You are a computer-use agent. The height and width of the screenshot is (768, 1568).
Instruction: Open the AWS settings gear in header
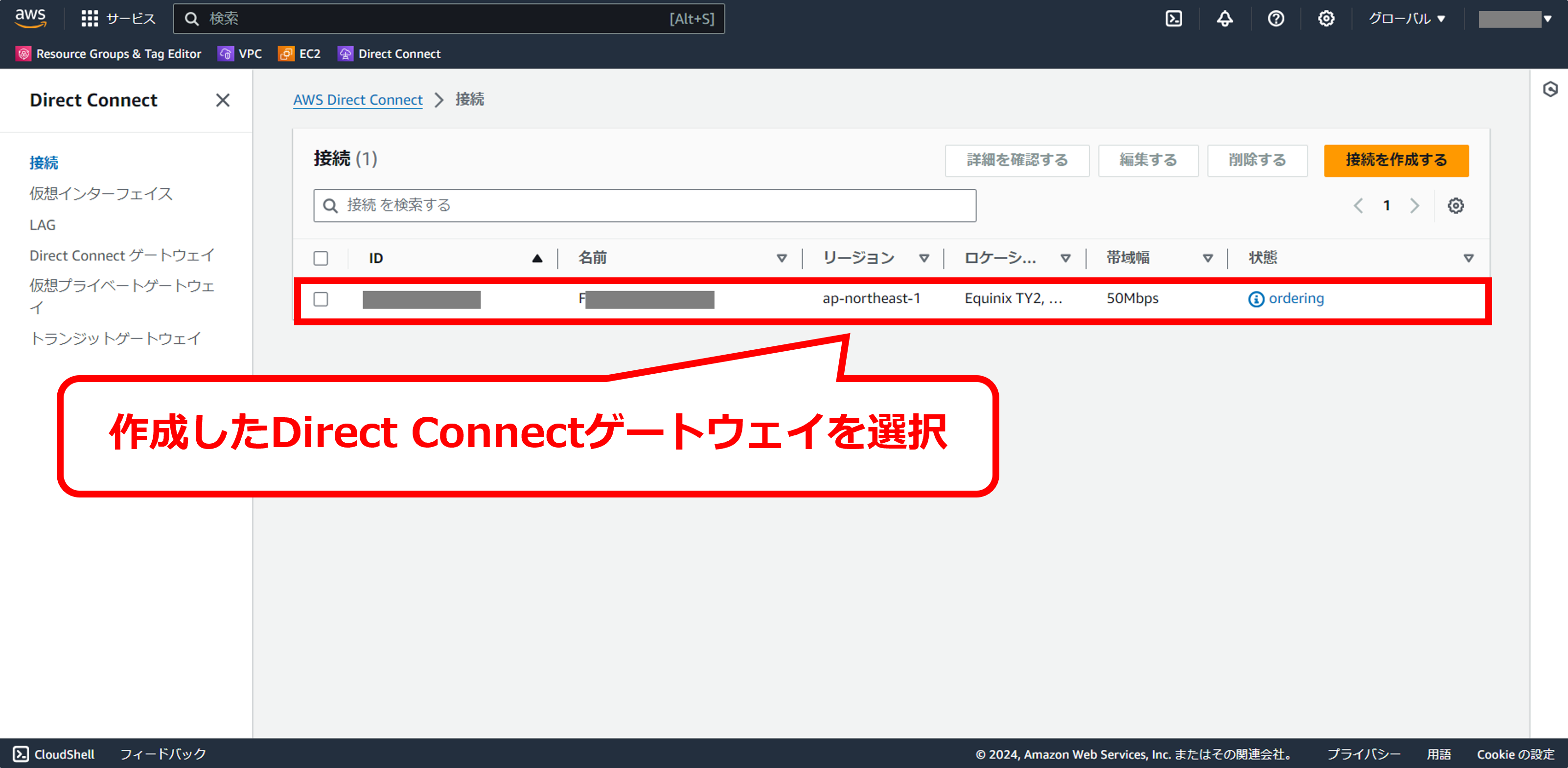[x=1326, y=19]
